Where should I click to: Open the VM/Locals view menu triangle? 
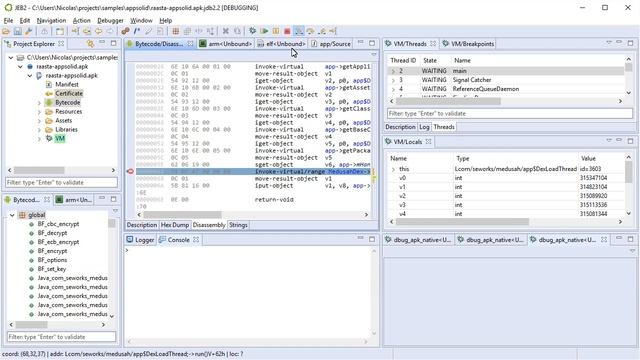point(609,140)
